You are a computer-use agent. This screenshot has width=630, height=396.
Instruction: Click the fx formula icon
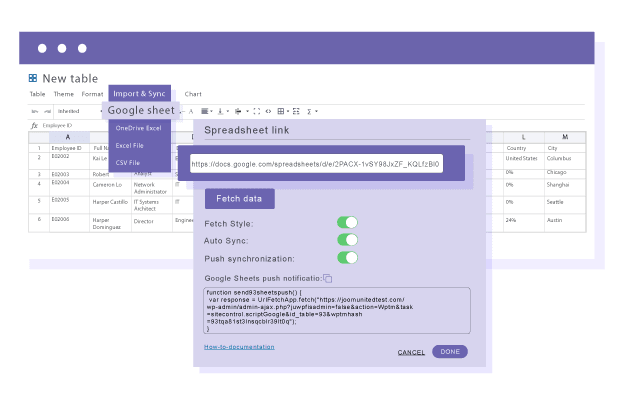click(35, 125)
